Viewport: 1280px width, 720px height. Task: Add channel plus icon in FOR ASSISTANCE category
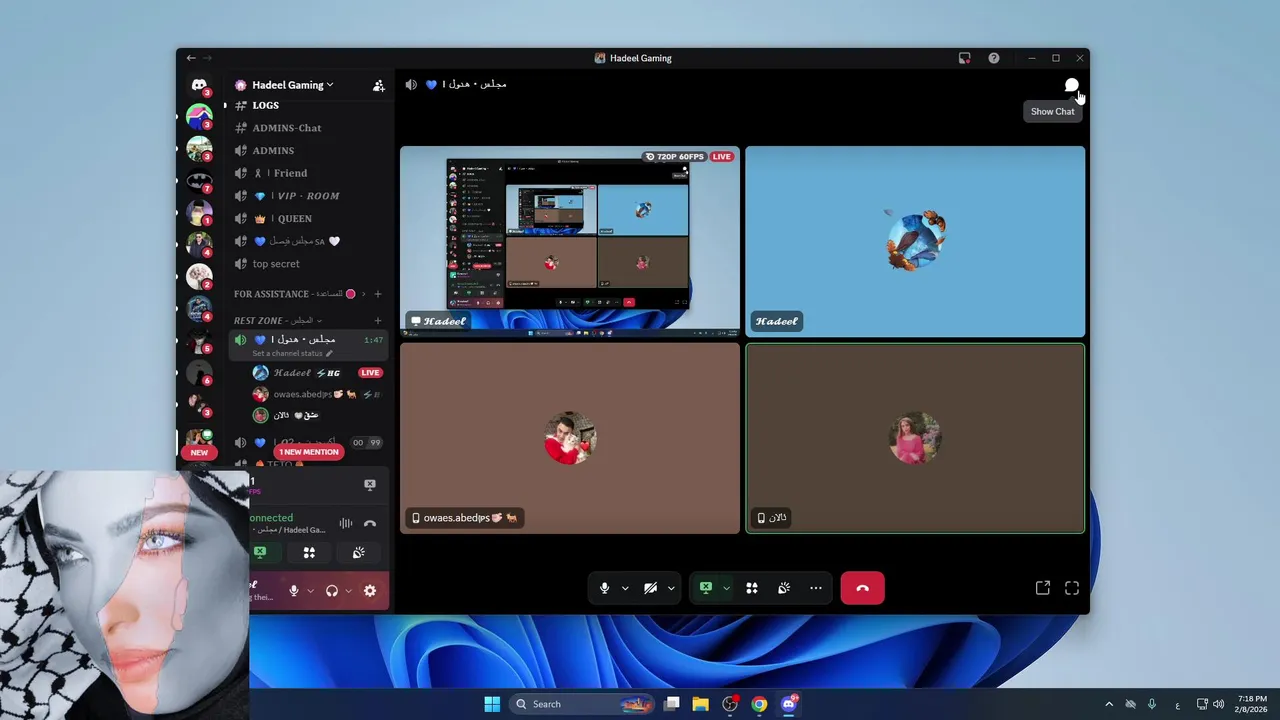click(378, 294)
